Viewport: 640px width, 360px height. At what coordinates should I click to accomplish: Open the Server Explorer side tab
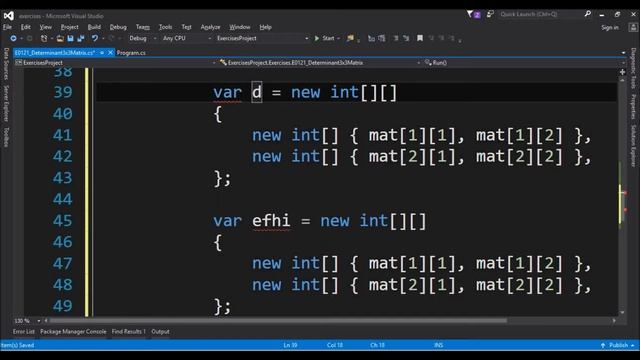click(6, 103)
